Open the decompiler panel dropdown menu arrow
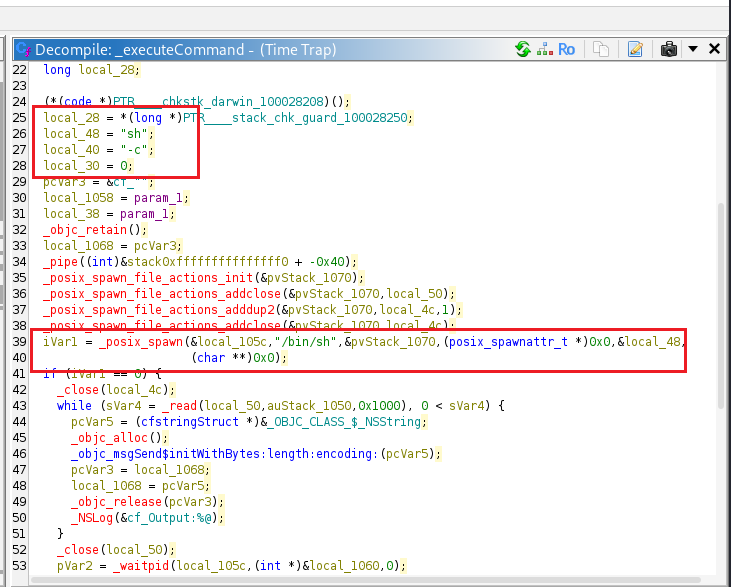731x587 pixels. click(x=694, y=49)
